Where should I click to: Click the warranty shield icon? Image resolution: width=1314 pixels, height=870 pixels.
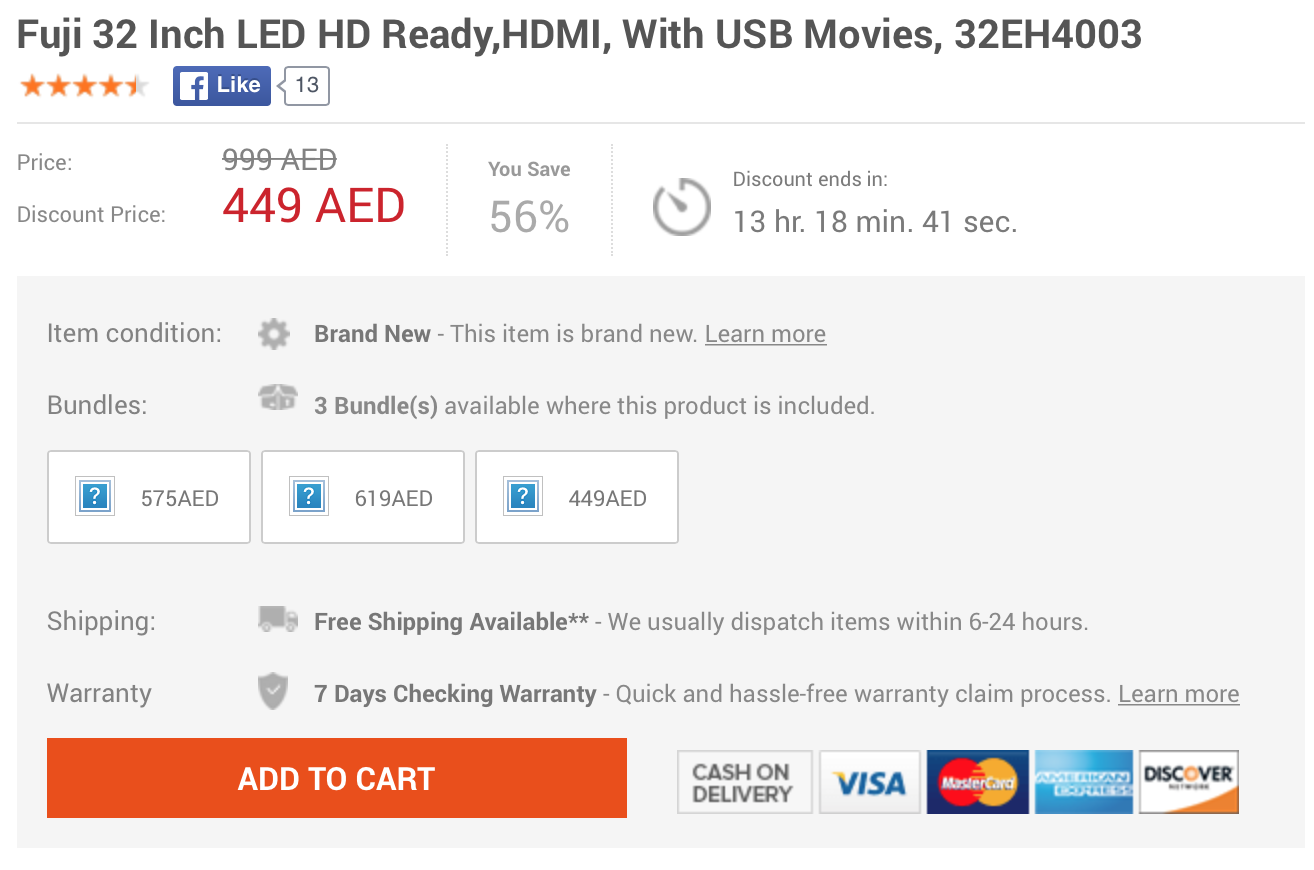tap(273, 691)
